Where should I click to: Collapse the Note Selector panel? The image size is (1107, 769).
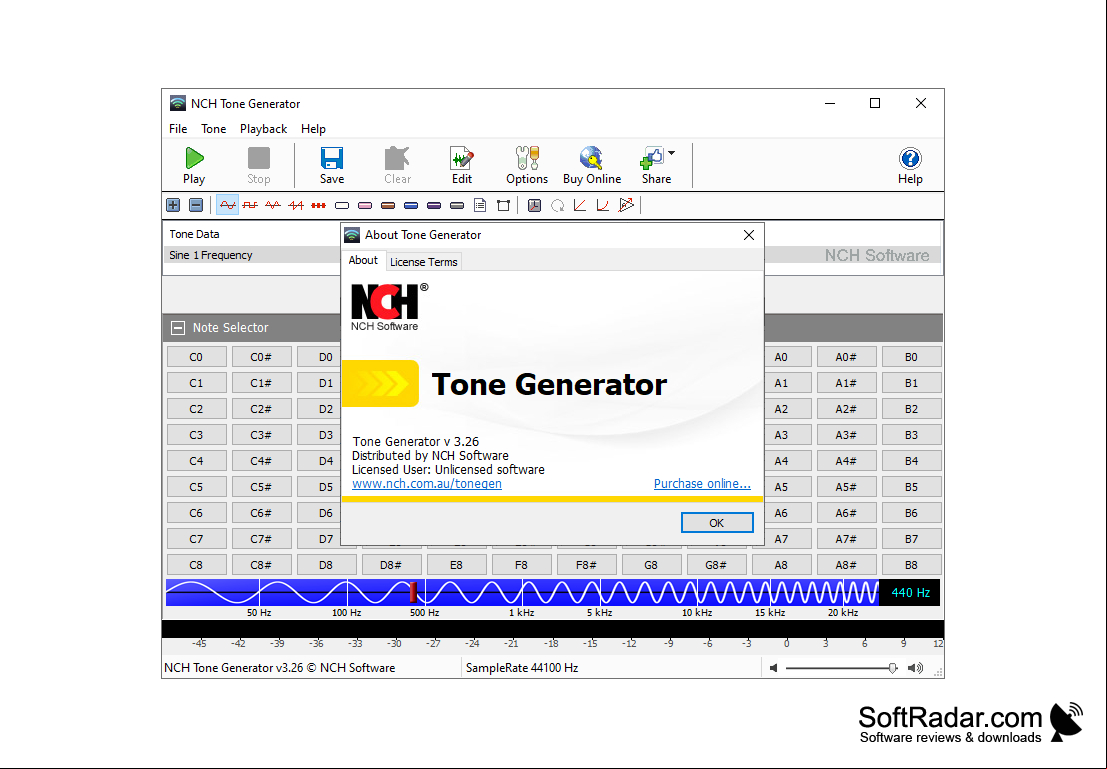pyautogui.click(x=178, y=328)
